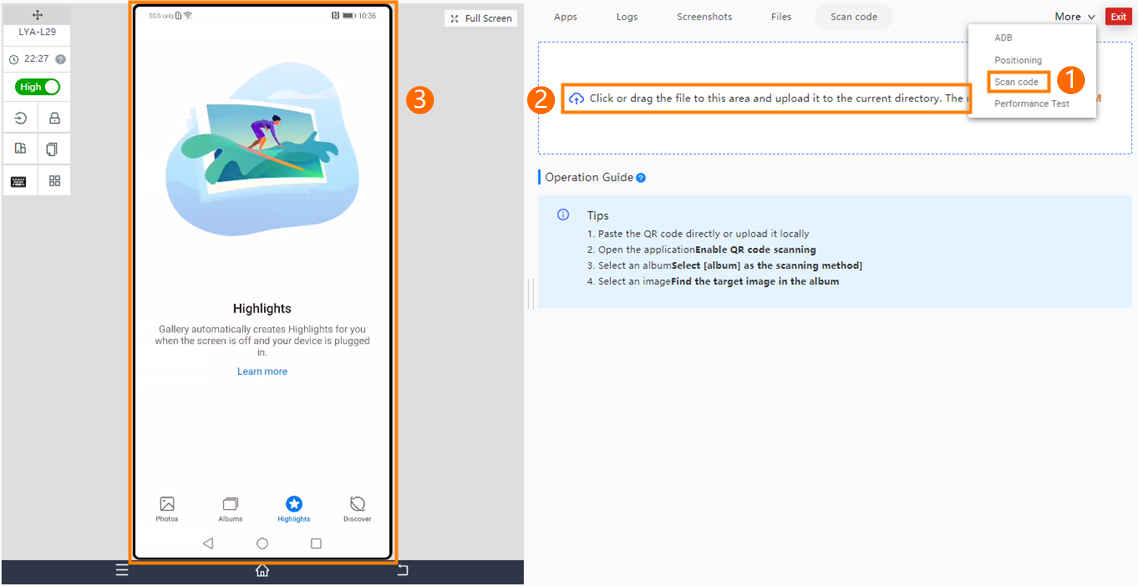Tap the phone's circle home button
The image size is (1138, 586).
pos(263,543)
